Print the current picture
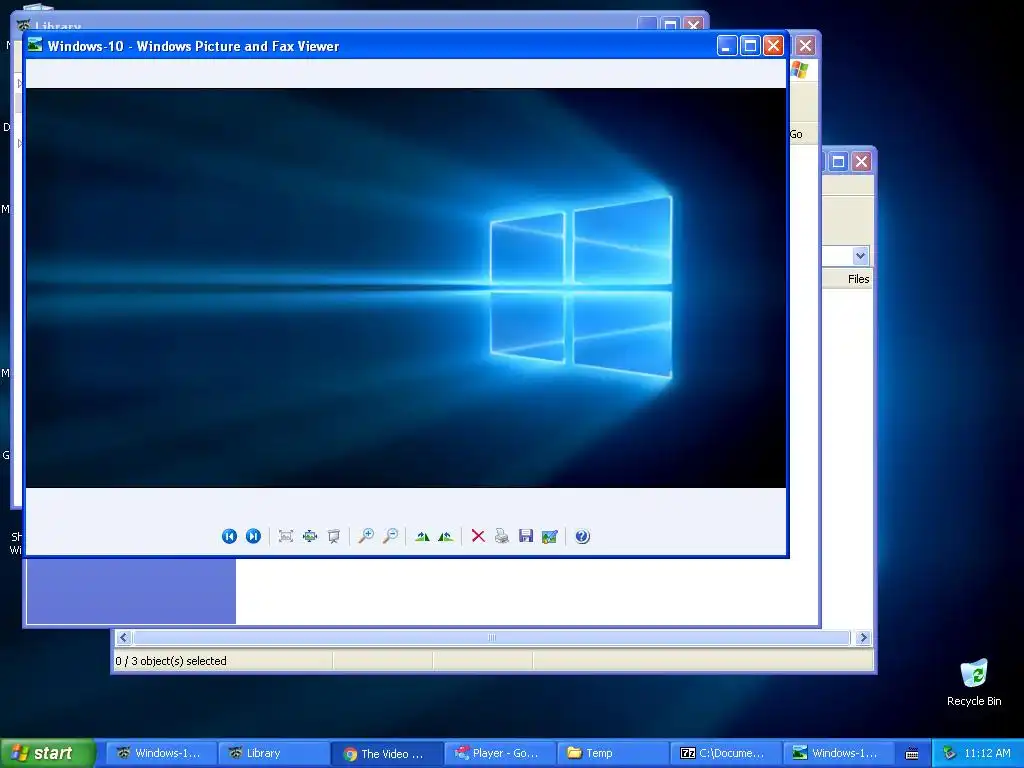The width and height of the screenshot is (1024, 768). pos(502,536)
